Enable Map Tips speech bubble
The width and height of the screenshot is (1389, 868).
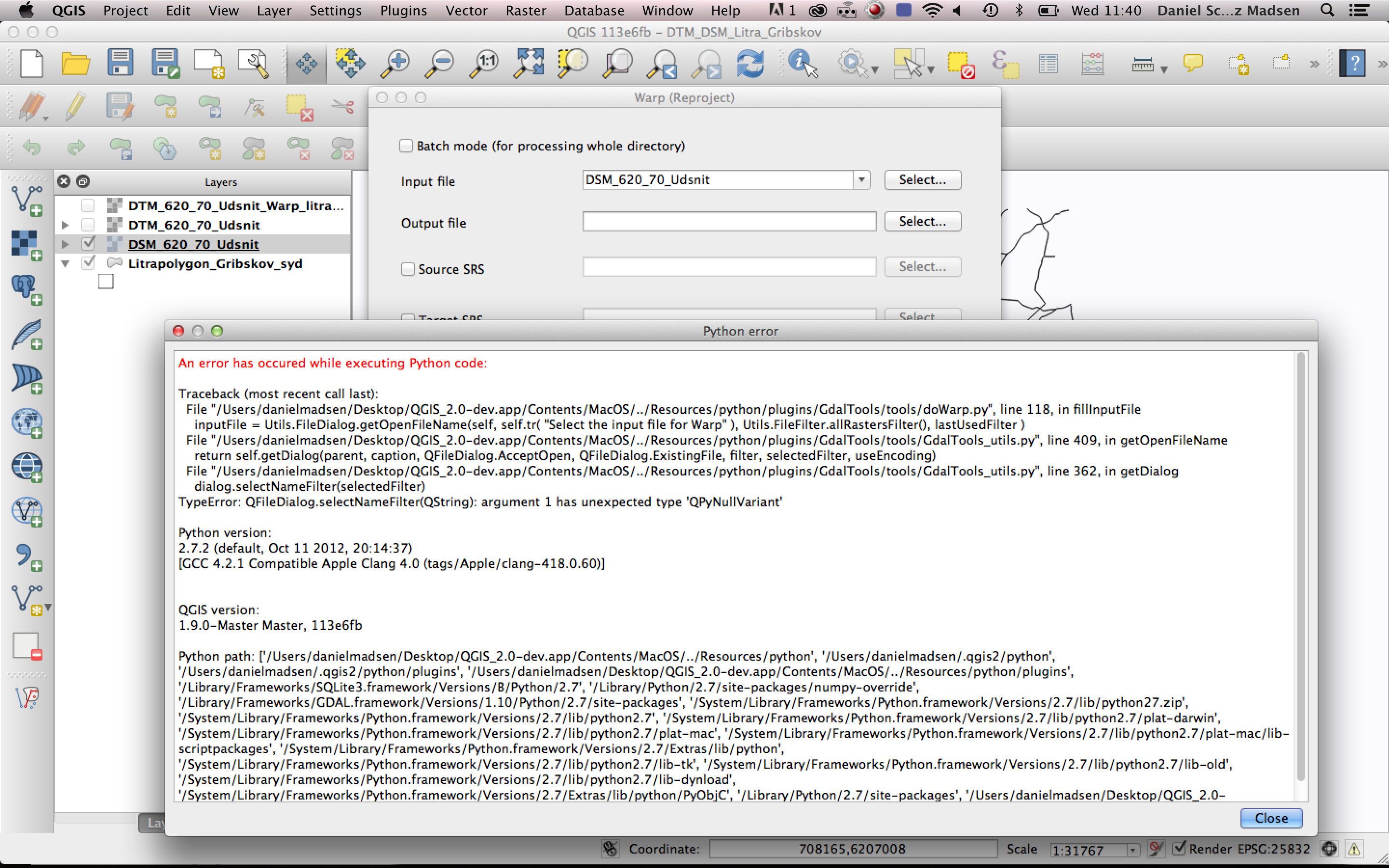(x=1193, y=63)
